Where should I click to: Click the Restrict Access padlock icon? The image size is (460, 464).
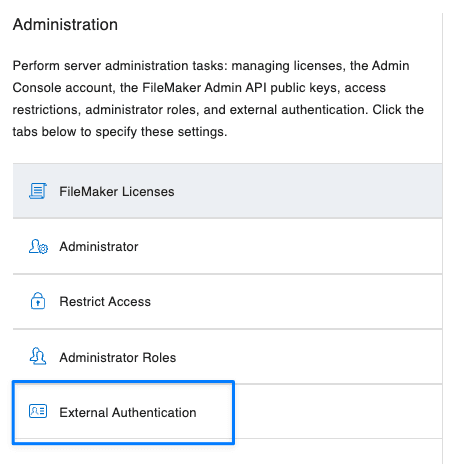[38, 301]
